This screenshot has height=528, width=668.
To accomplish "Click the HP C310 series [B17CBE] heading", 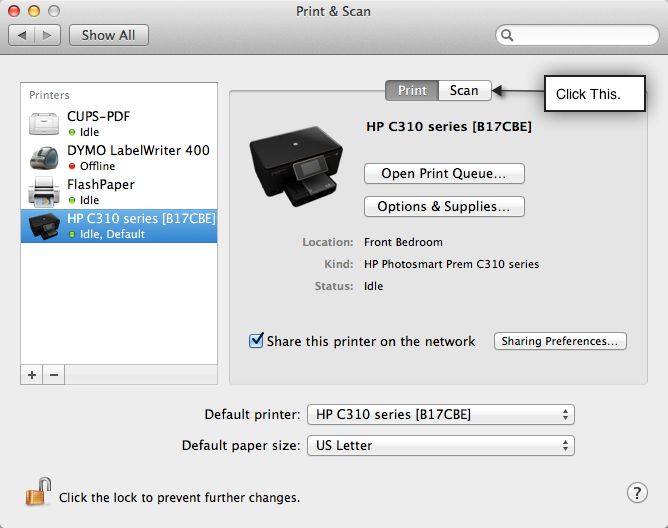I will coord(449,127).
